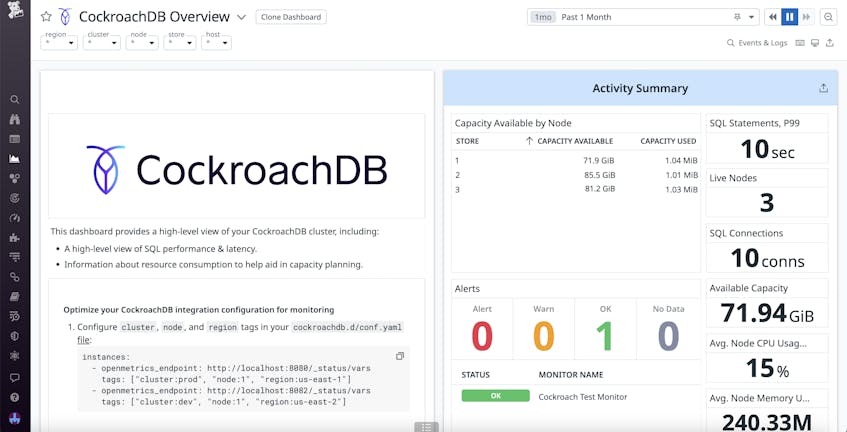This screenshot has width=847, height=432.
Task: Open the region filter dropdown
Action: coord(59,42)
